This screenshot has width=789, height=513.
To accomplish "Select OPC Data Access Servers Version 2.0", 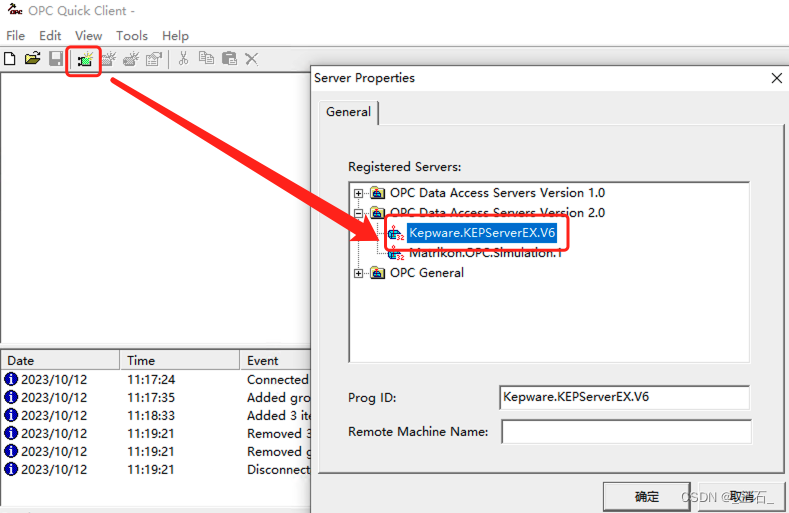I will 497,212.
